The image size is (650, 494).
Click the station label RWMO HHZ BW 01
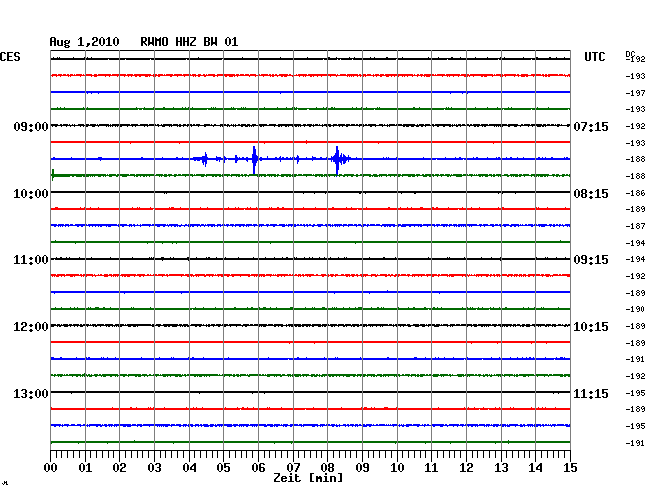(x=189, y=42)
